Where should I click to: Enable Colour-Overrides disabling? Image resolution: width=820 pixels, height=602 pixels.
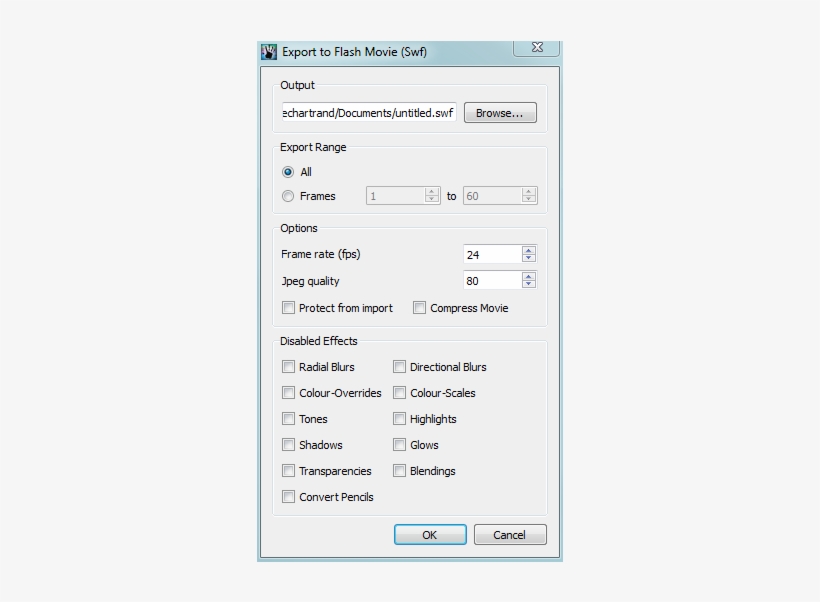coord(288,393)
